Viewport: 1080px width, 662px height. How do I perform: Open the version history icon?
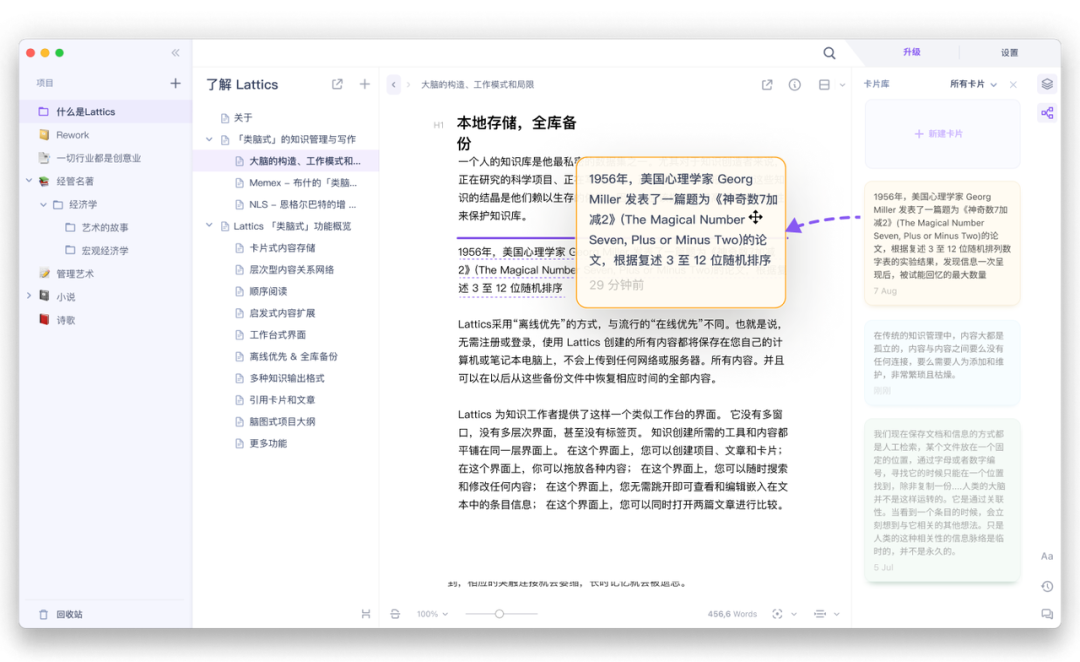tap(1047, 586)
